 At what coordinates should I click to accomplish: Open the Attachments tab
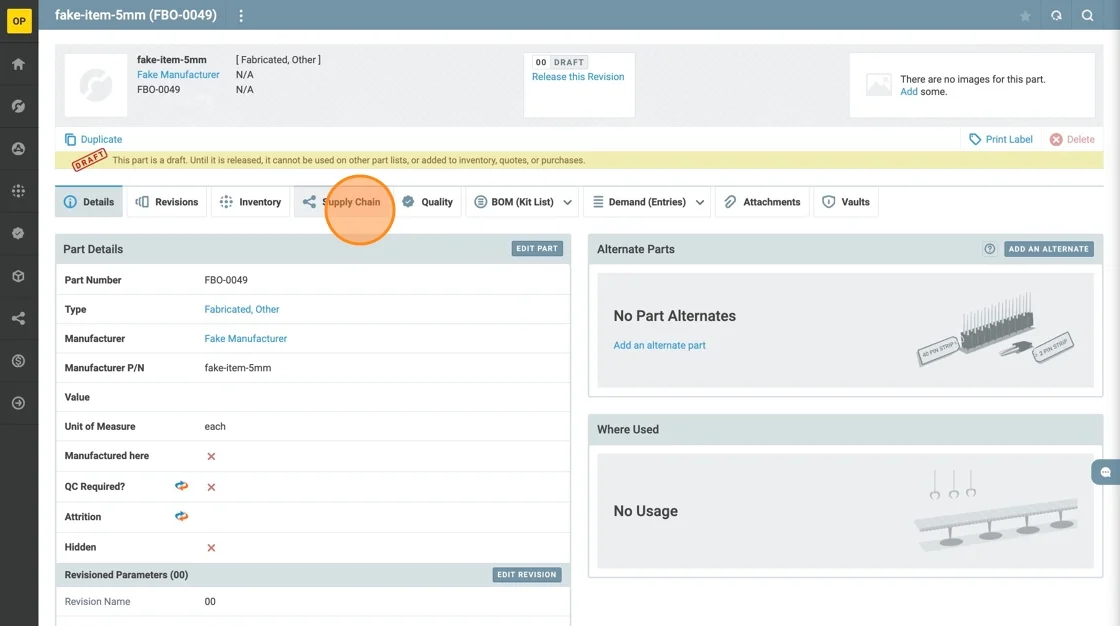[762, 202]
